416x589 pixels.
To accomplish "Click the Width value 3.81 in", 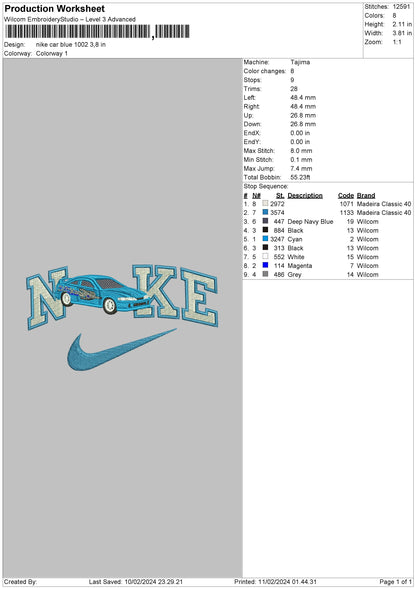I will (x=402, y=33).
